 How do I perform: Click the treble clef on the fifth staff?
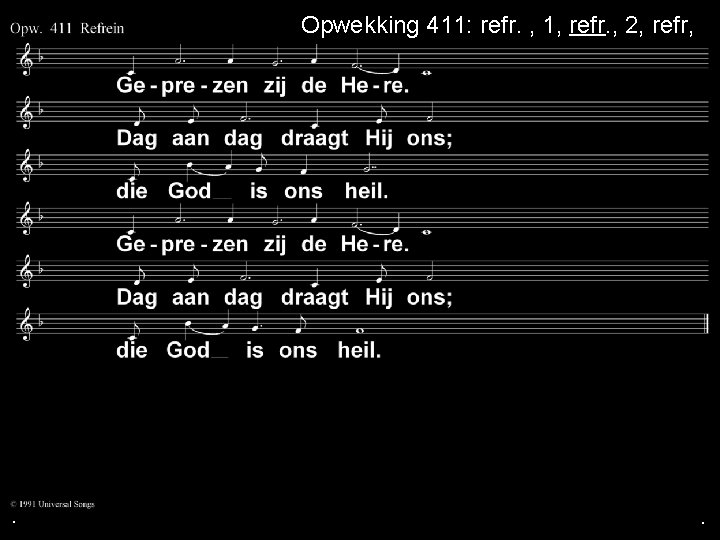click(26, 271)
